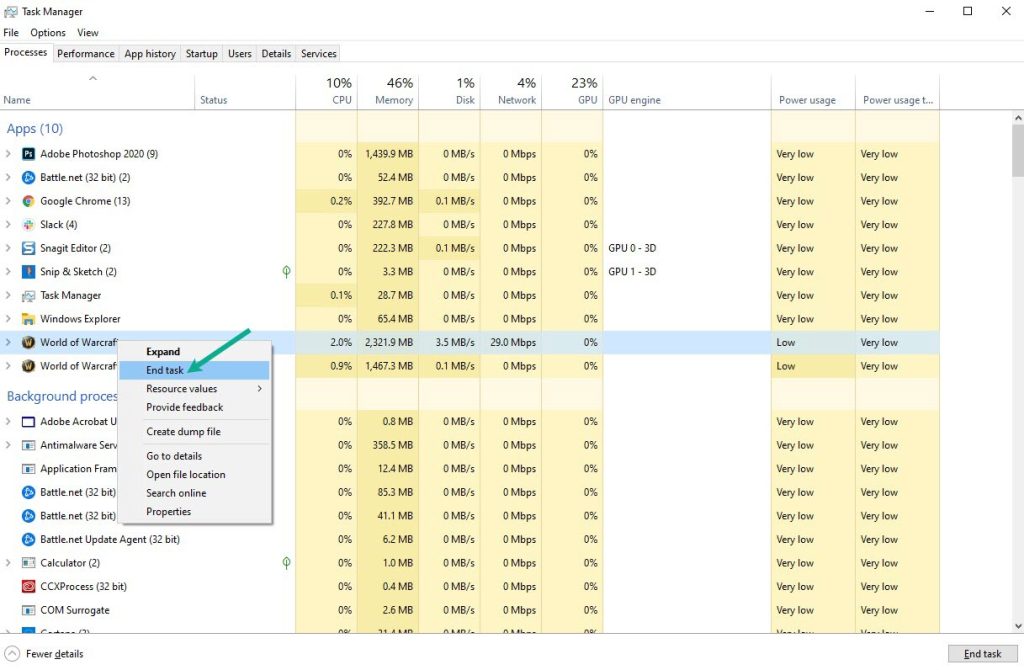Switch to the App history tab
This screenshot has height=670, width=1024.
150,54
